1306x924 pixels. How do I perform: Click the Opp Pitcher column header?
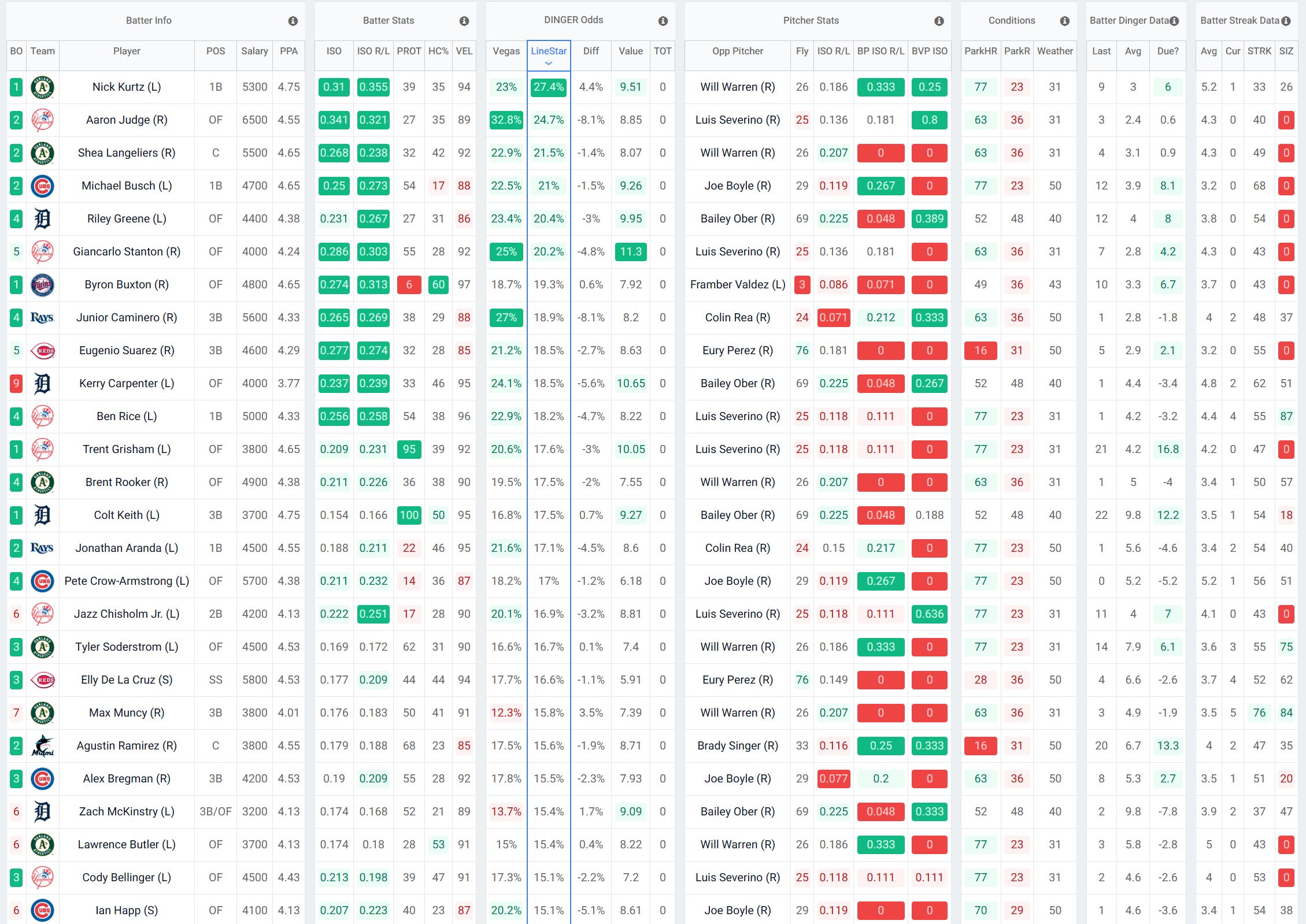click(737, 51)
